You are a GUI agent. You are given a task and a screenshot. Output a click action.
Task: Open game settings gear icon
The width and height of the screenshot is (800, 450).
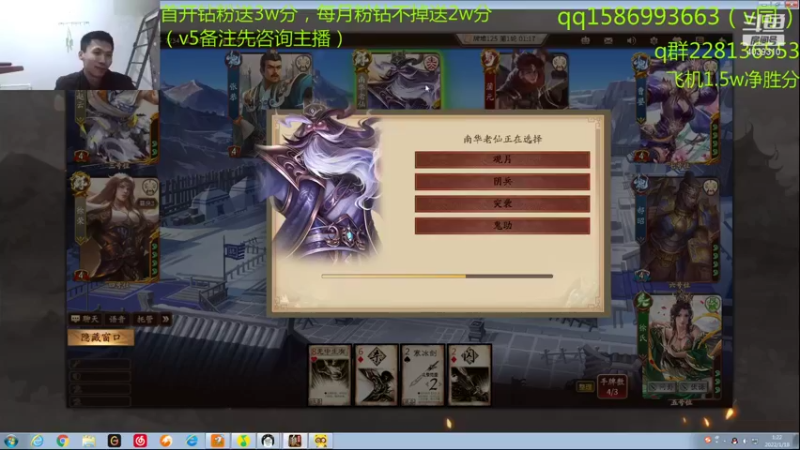654,40
